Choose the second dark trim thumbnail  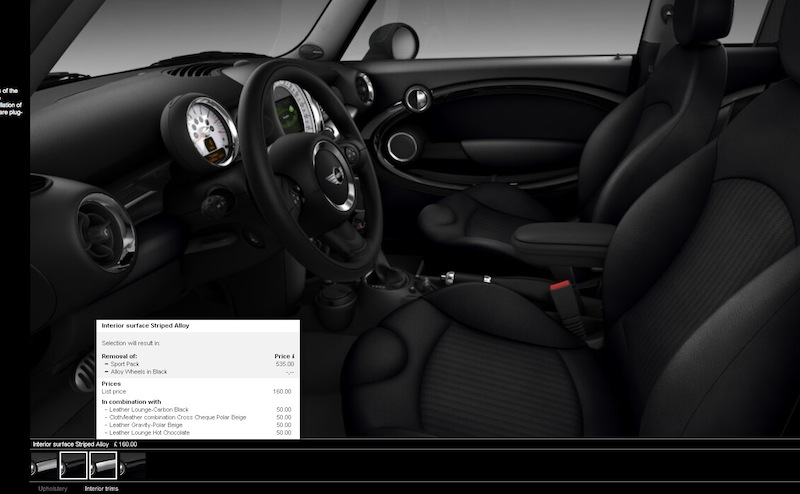73,465
